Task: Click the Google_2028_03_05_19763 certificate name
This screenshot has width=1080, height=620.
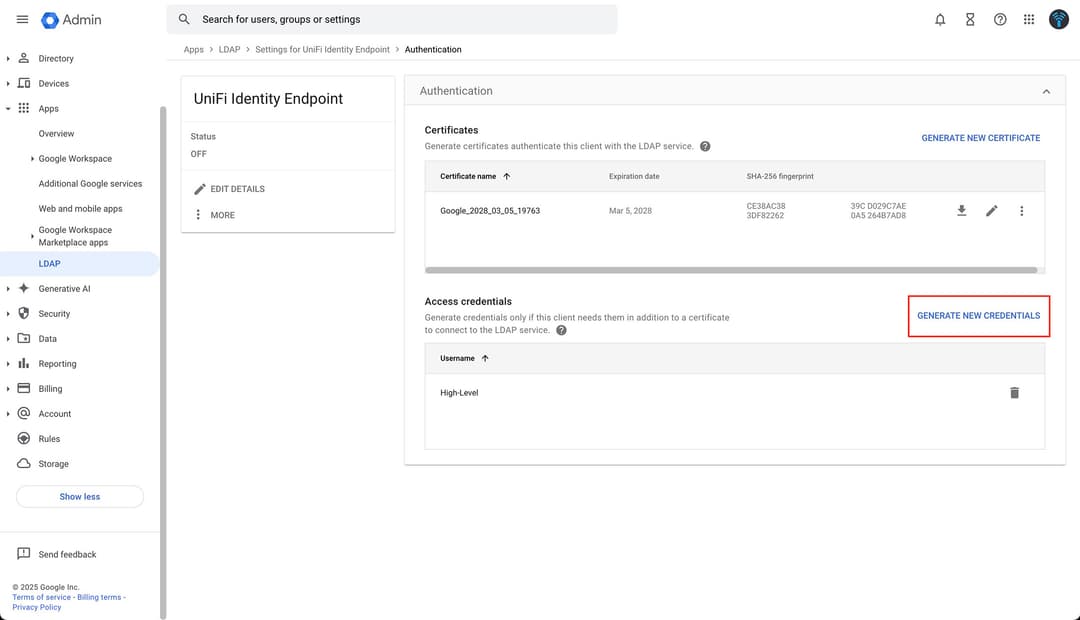Action: click(x=490, y=211)
